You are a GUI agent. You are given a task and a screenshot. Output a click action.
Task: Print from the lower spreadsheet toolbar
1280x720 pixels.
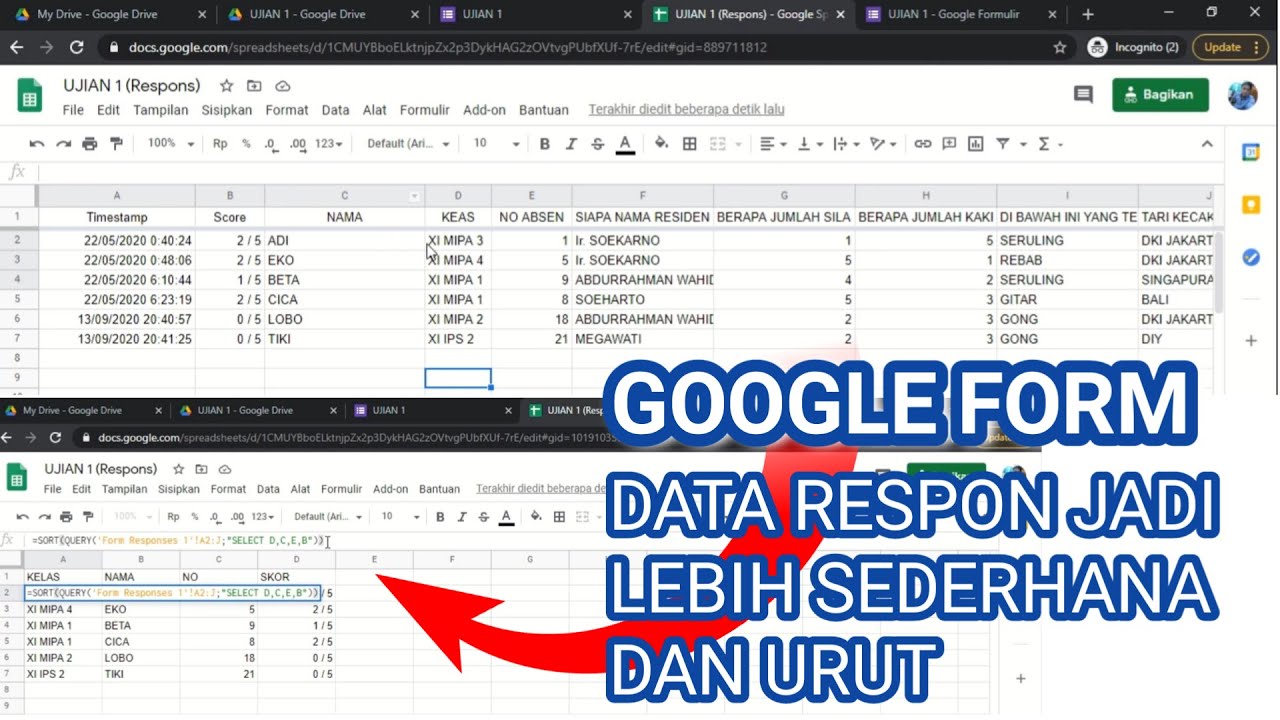point(67,517)
